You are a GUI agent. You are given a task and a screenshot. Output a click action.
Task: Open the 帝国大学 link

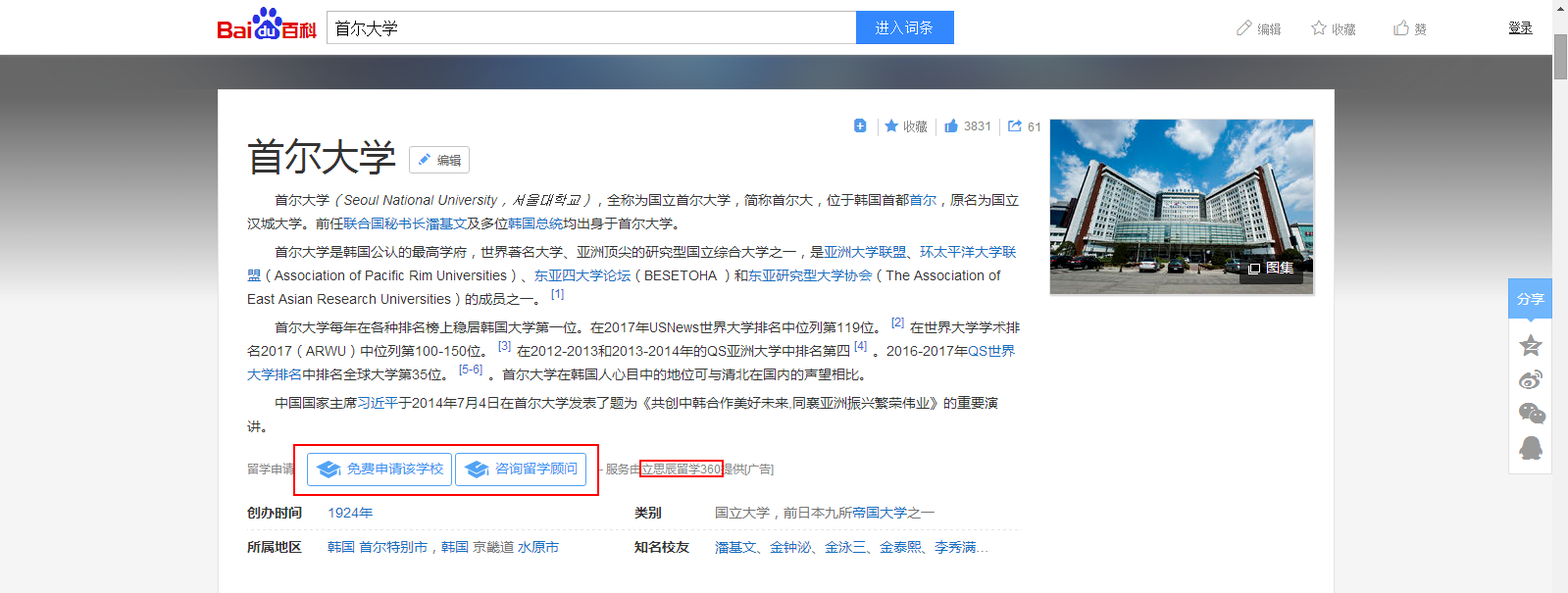[880, 513]
